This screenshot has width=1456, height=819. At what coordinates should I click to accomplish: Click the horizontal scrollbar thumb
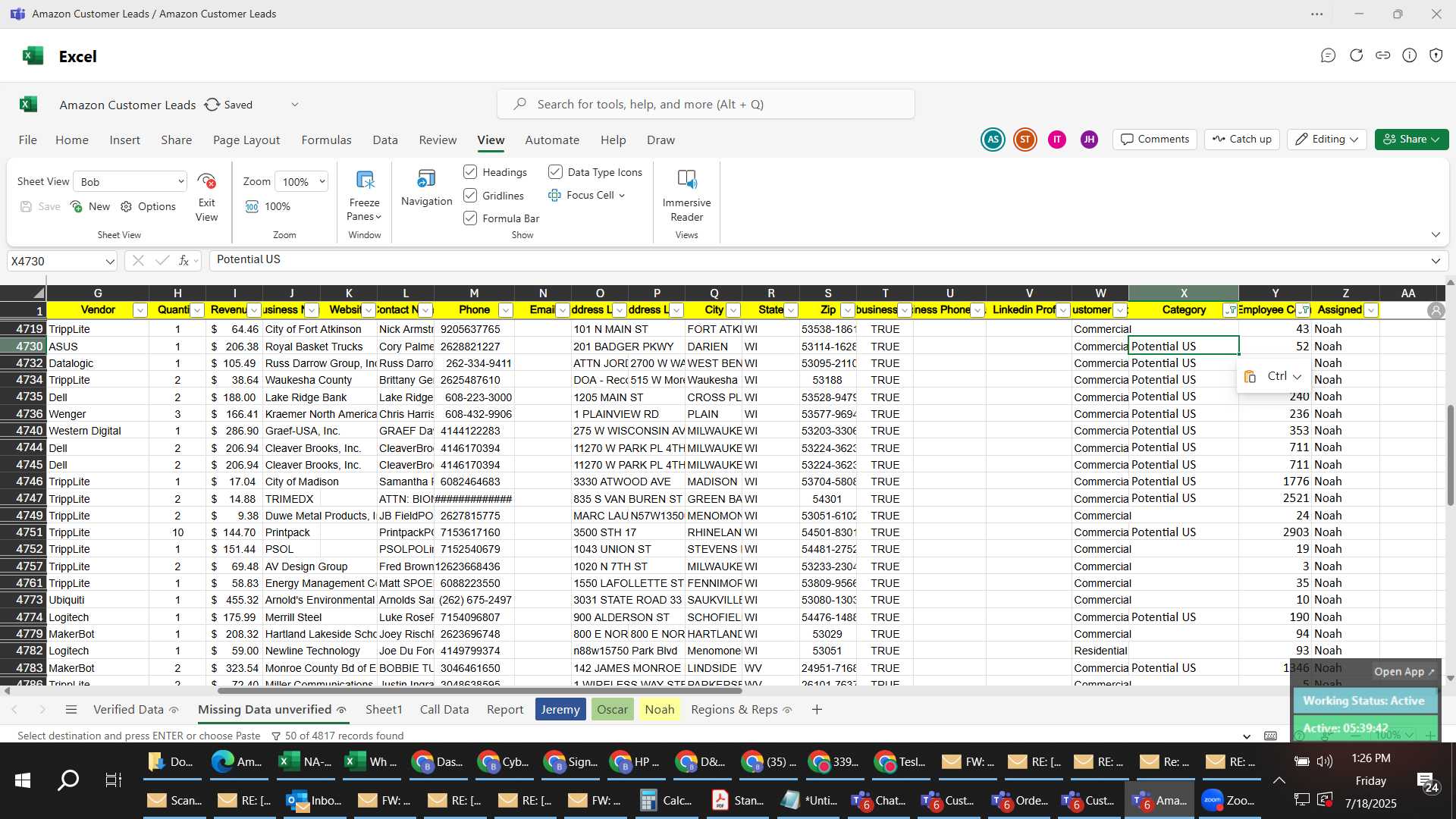[x=480, y=691]
